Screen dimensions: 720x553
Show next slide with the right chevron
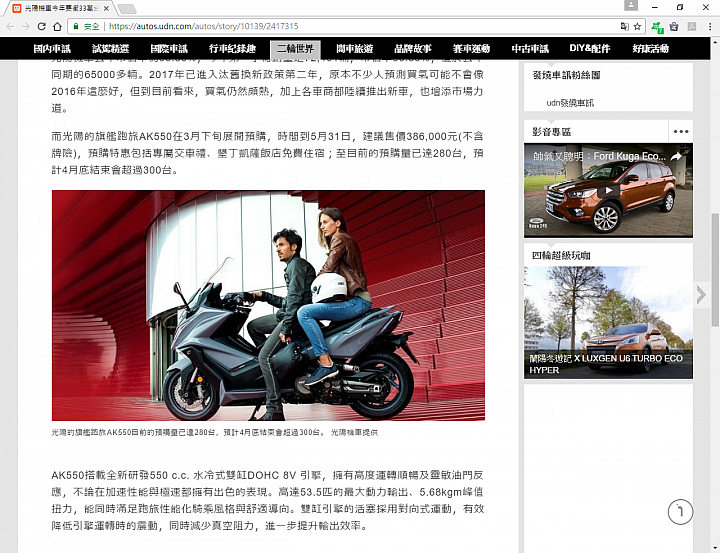pos(701,295)
